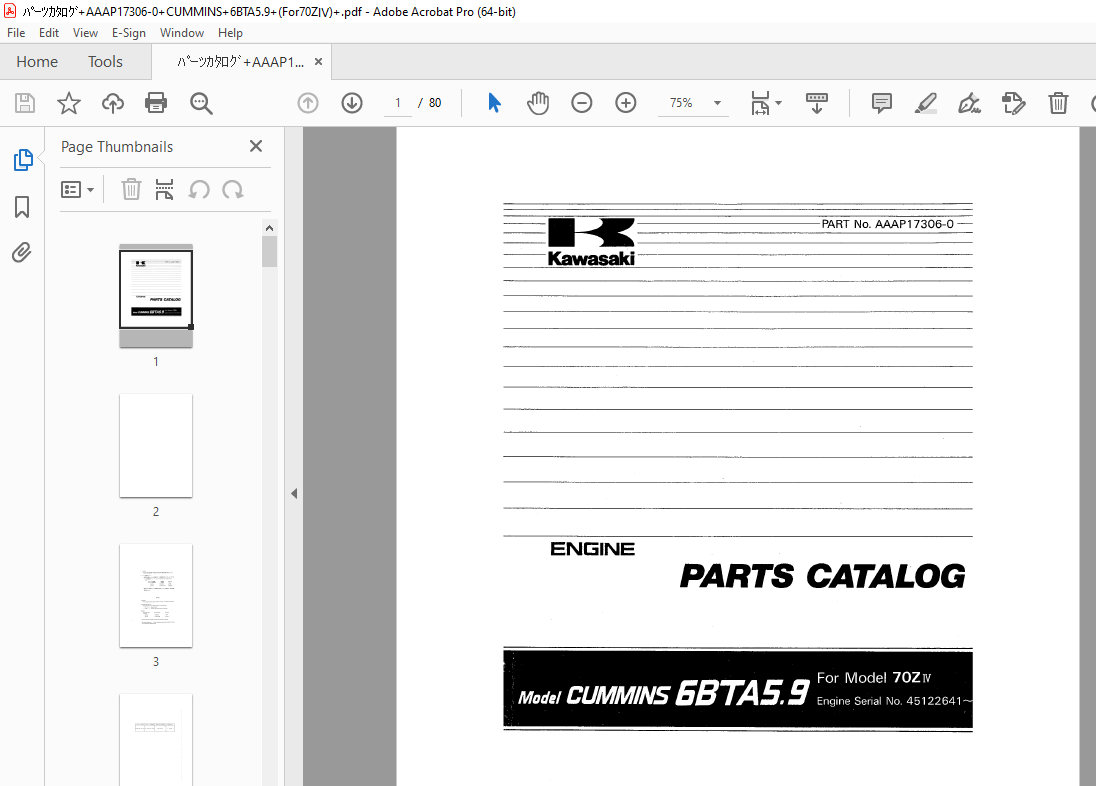This screenshot has width=1096, height=786.
Task: Open the File menu
Action: tap(16, 33)
